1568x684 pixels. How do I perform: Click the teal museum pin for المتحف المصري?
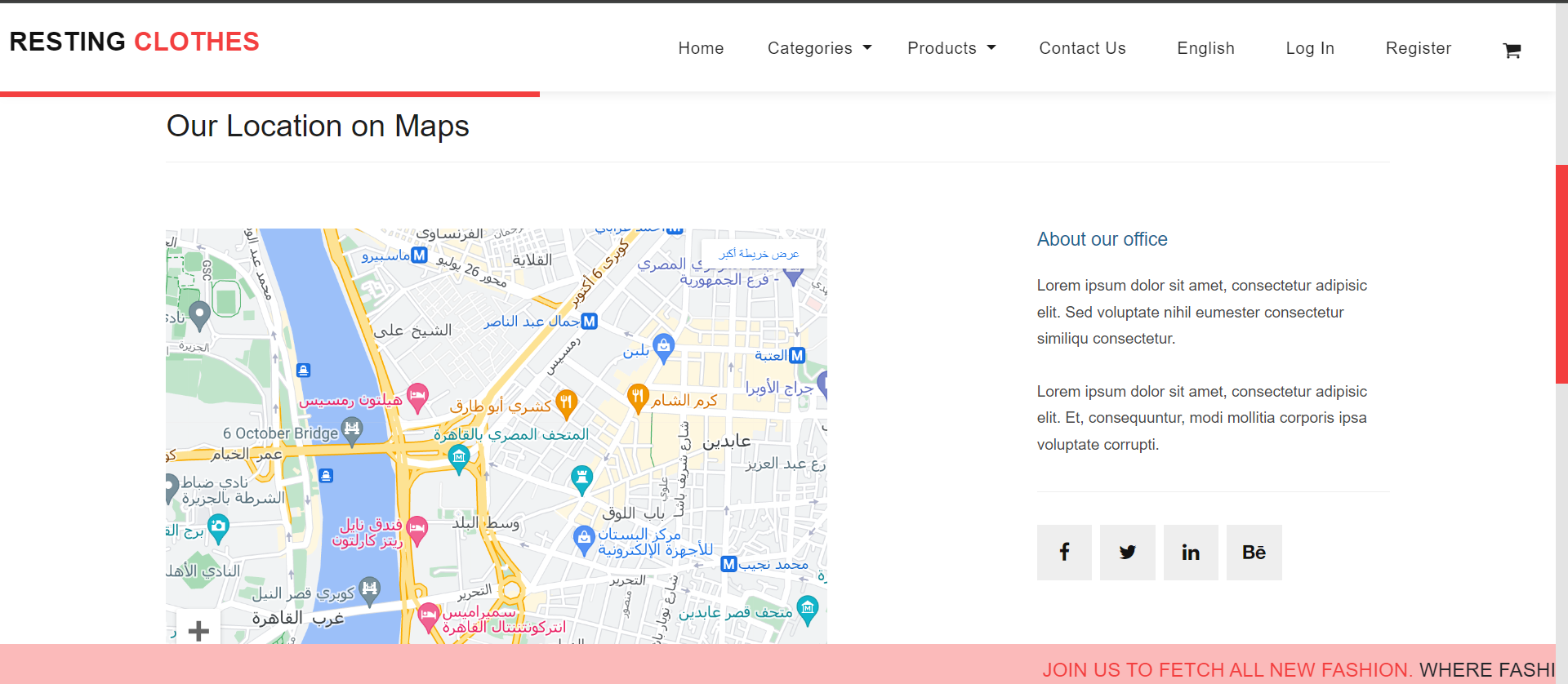click(x=459, y=460)
